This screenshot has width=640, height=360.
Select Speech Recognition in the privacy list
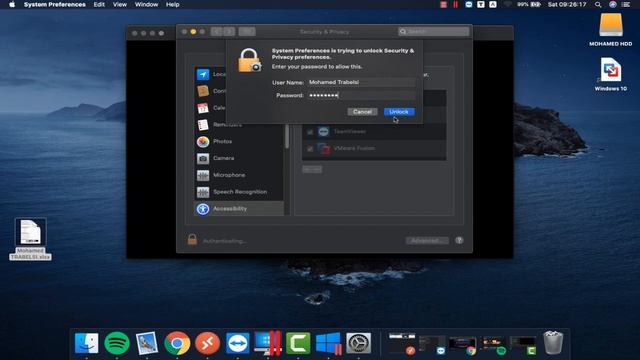click(239, 192)
